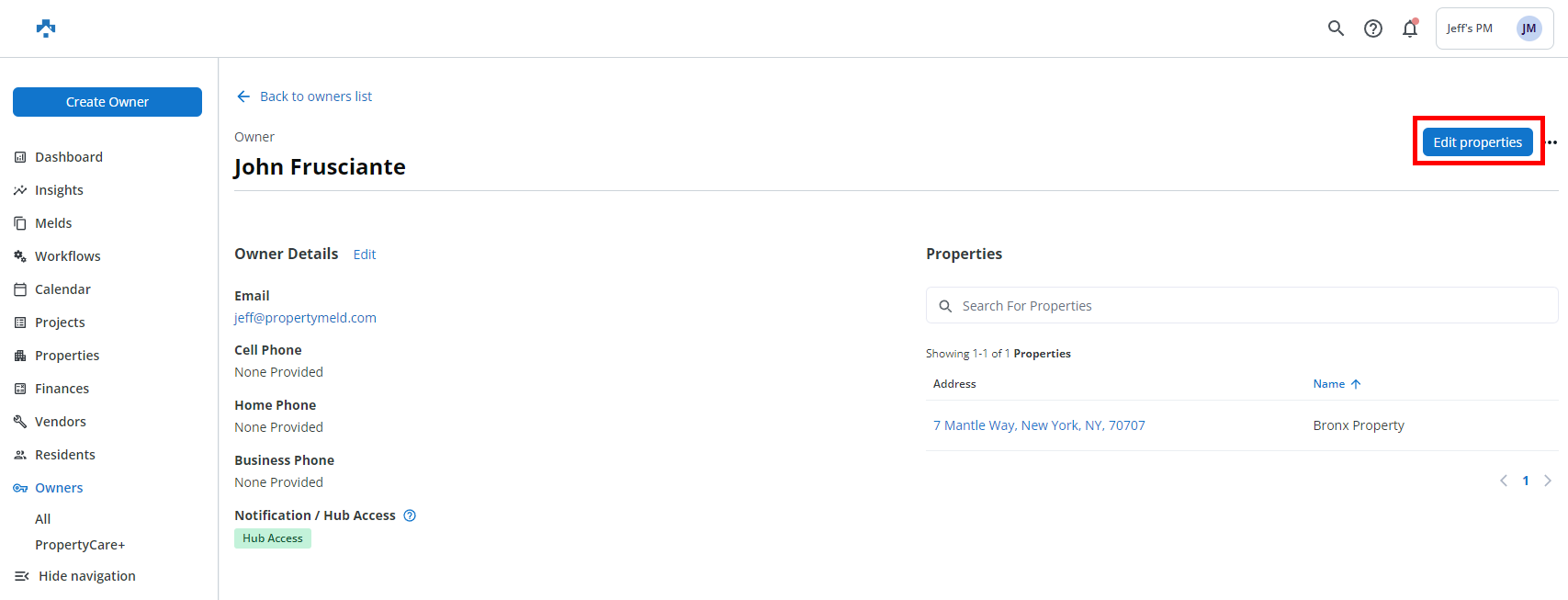Hide the navigation sidebar
The image size is (1568, 600).
coord(86,576)
